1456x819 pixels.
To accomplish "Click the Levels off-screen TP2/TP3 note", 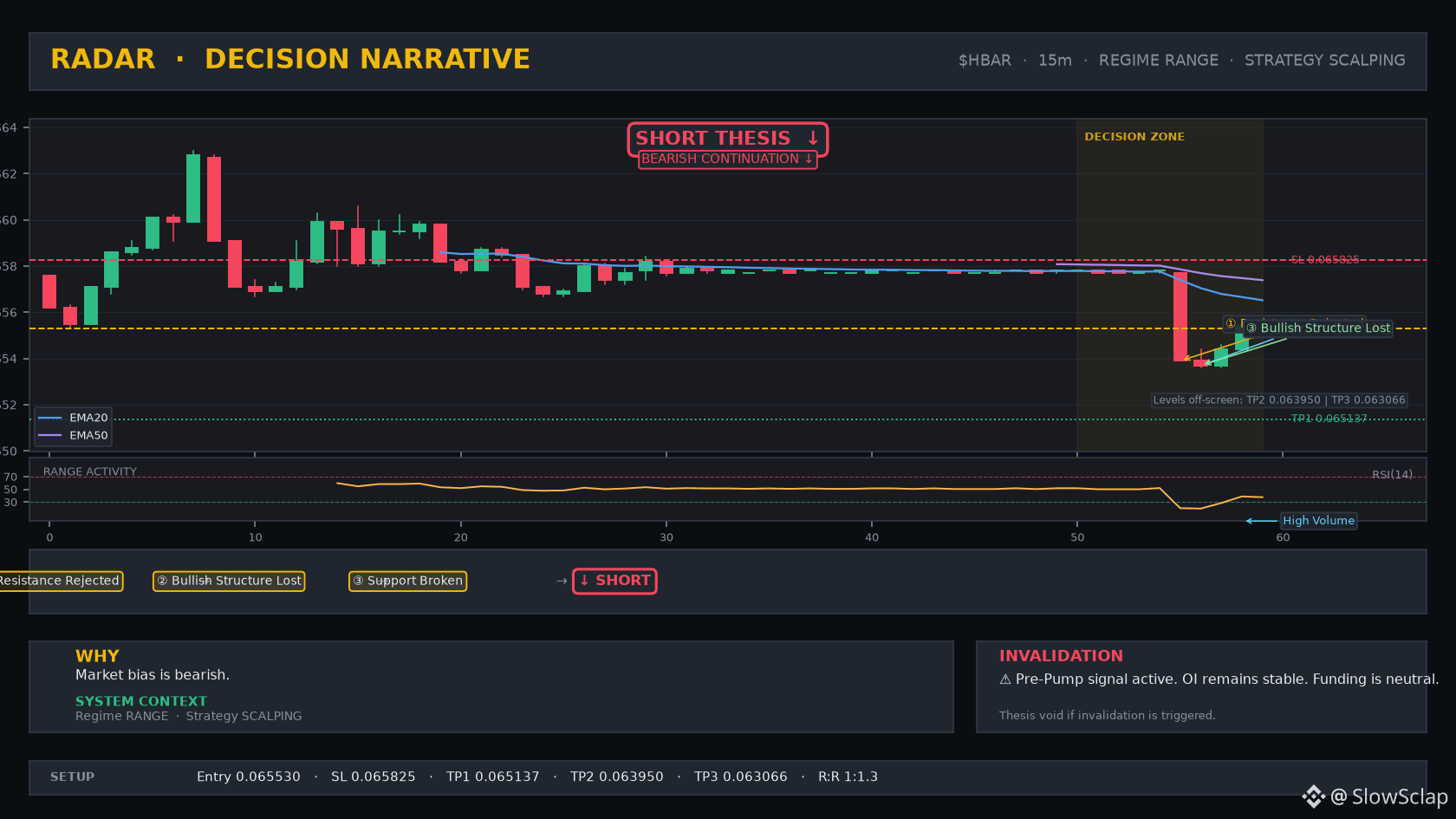I will point(1278,400).
